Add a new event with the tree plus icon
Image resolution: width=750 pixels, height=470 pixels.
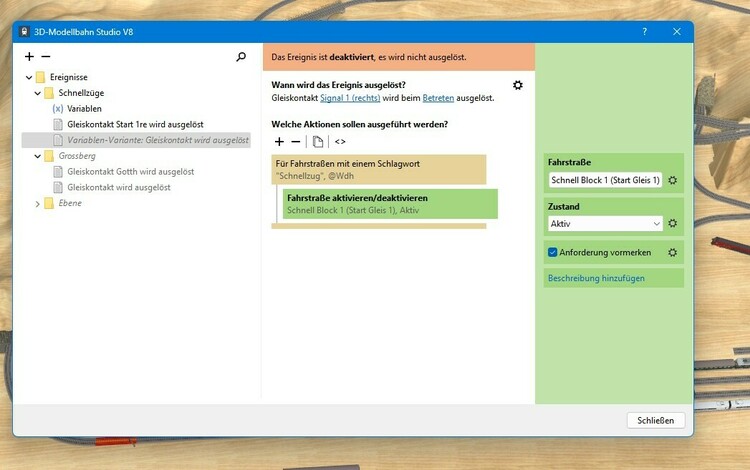pyautogui.click(x=29, y=56)
